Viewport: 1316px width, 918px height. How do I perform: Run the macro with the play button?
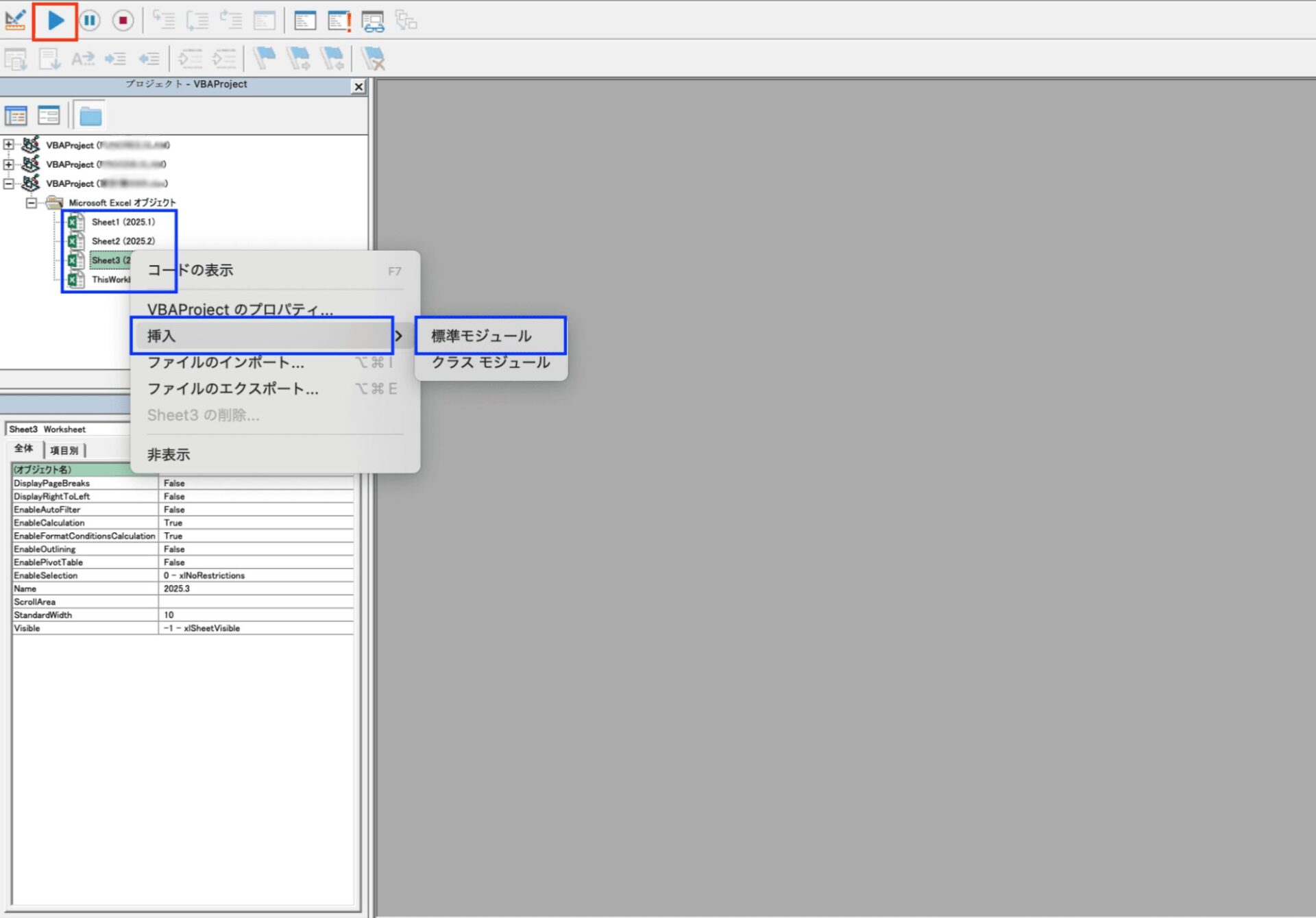click(56, 21)
